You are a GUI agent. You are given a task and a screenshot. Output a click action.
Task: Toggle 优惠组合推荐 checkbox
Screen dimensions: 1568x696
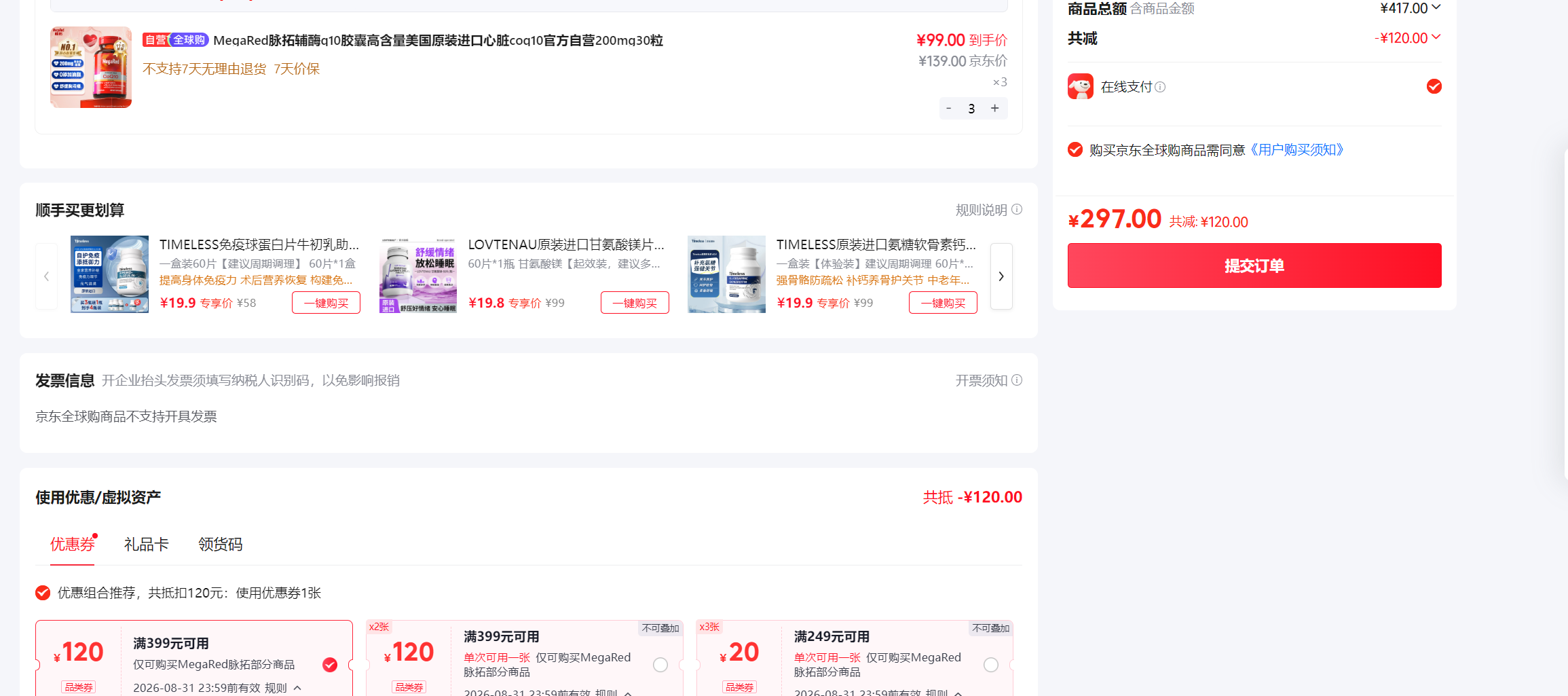click(43, 593)
